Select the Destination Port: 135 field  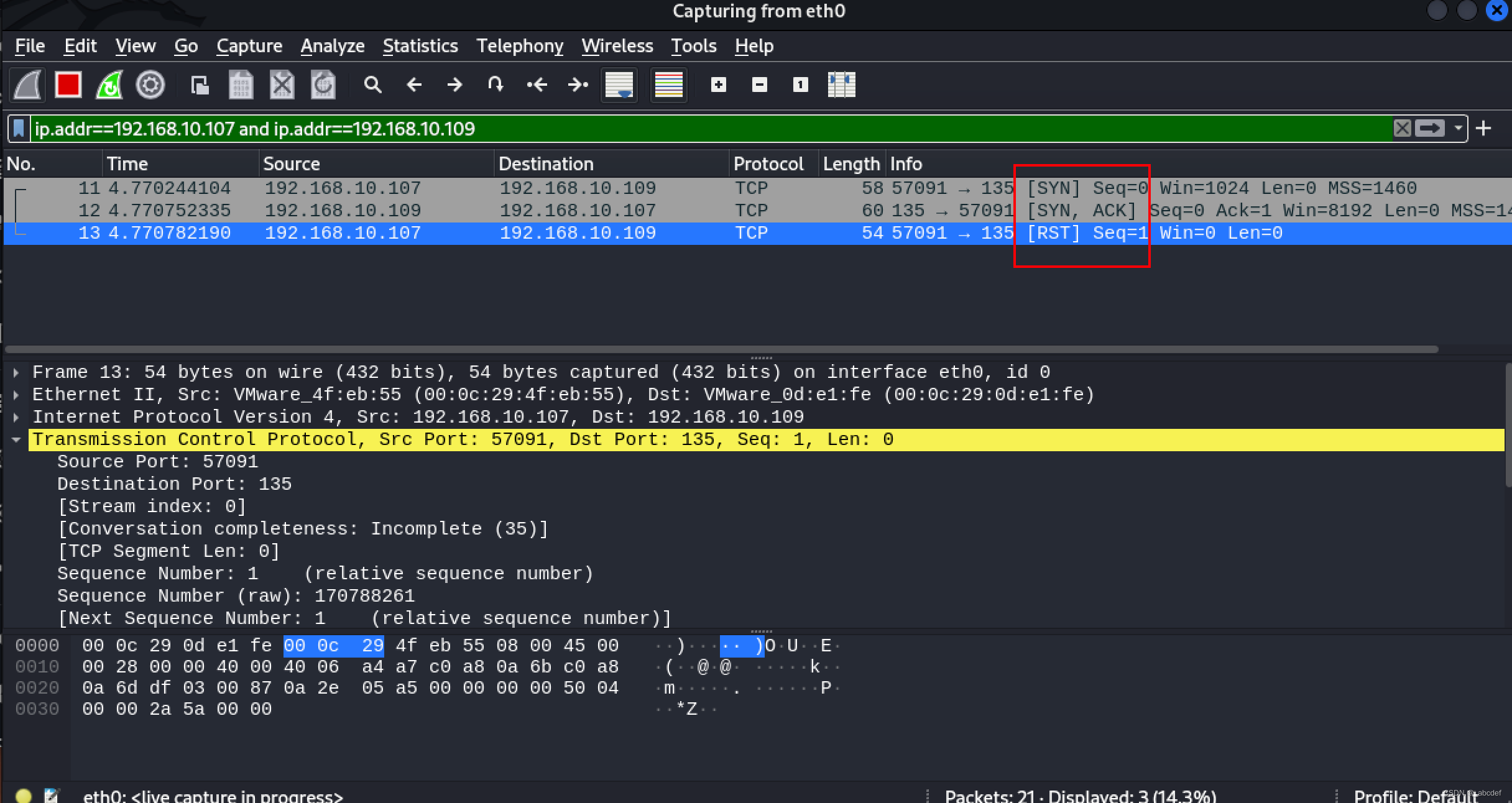(174, 484)
